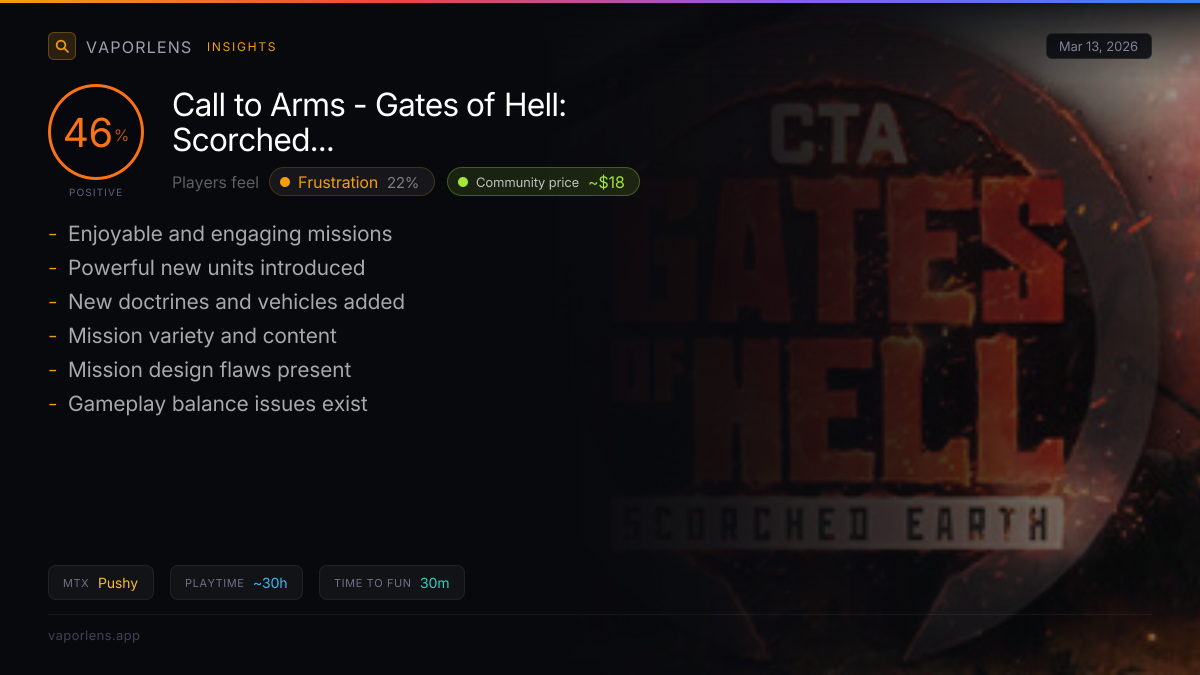Click the 'Players feel' label
The height and width of the screenshot is (675, 1200).
(x=215, y=183)
